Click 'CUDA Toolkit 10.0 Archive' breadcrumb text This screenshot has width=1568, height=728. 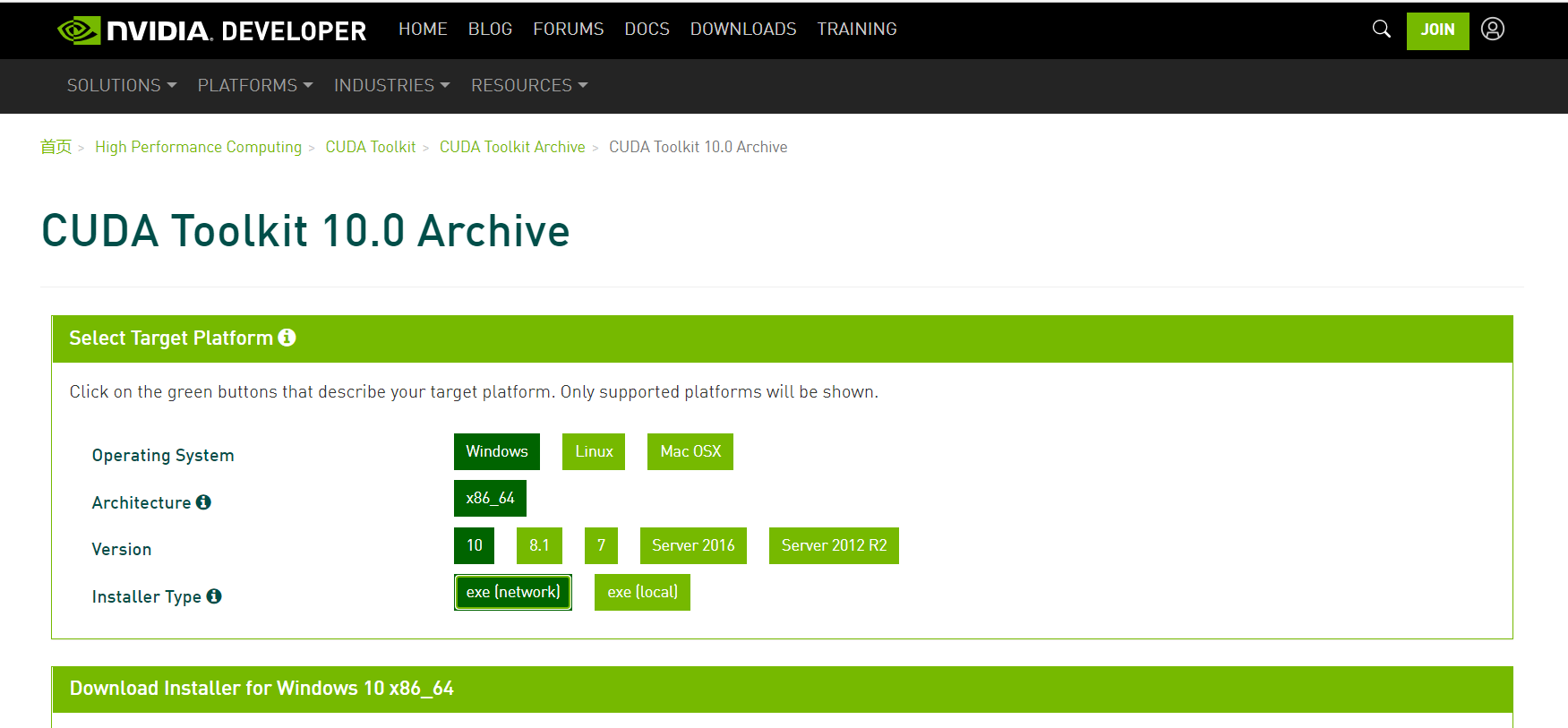(x=698, y=147)
